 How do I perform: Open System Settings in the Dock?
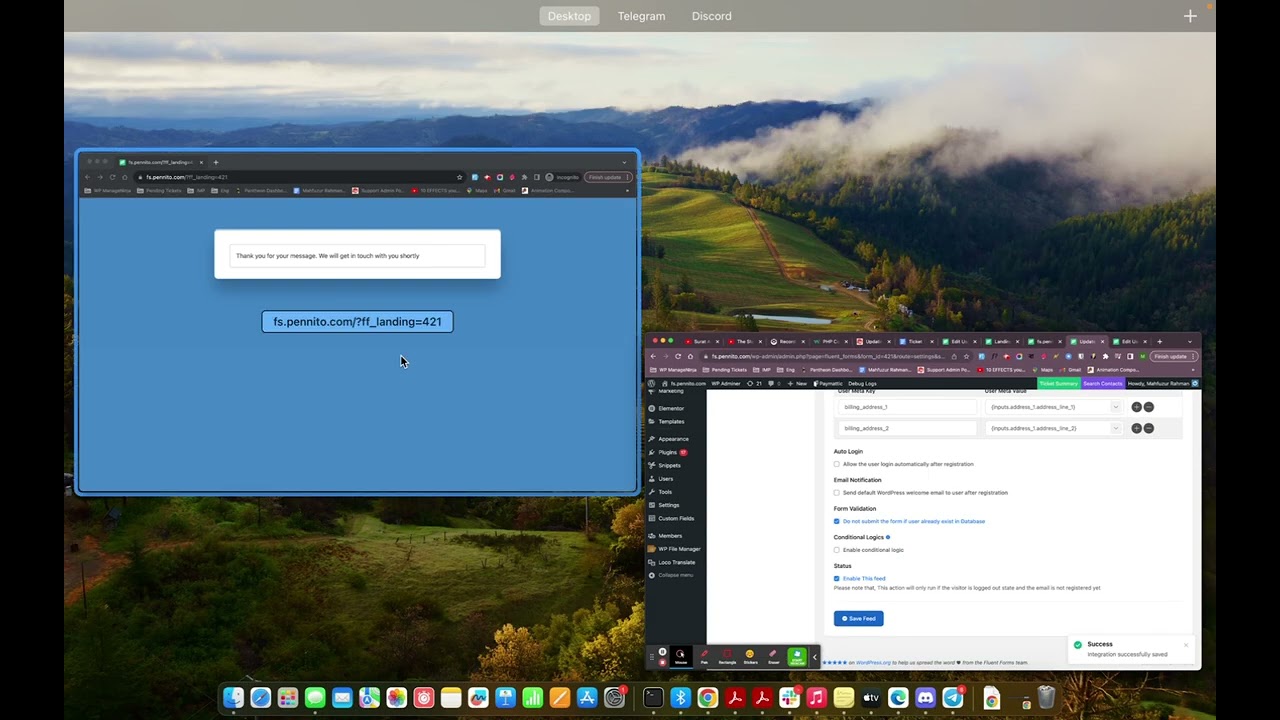[x=614, y=697]
